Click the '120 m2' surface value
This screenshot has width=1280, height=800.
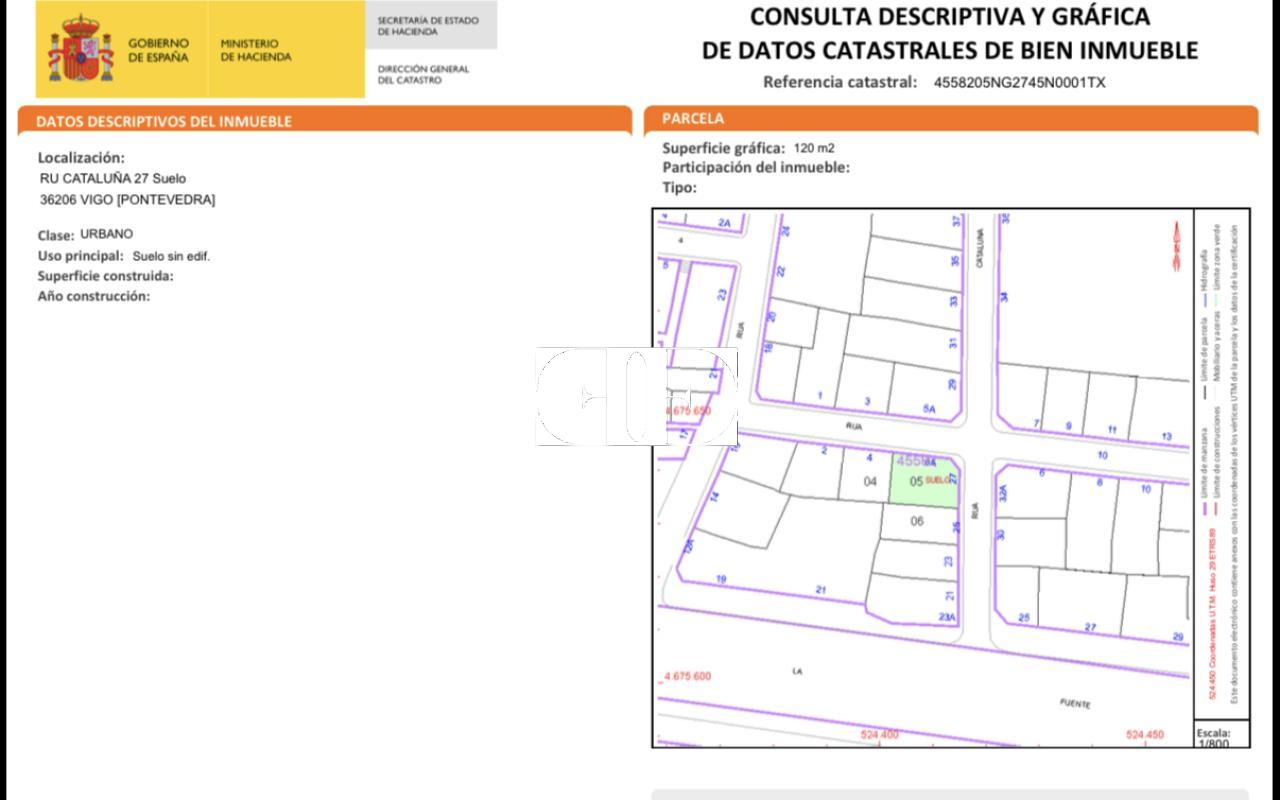(814, 148)
